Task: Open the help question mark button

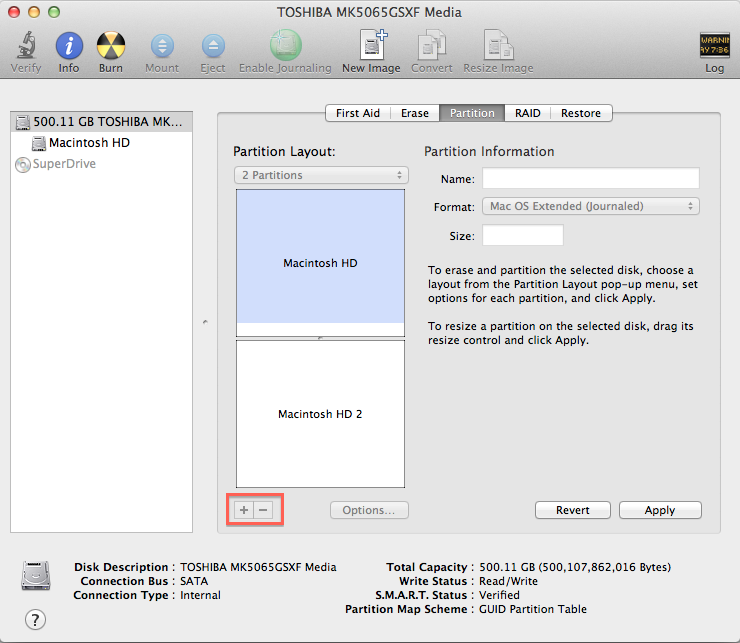Action: (35, 619)
